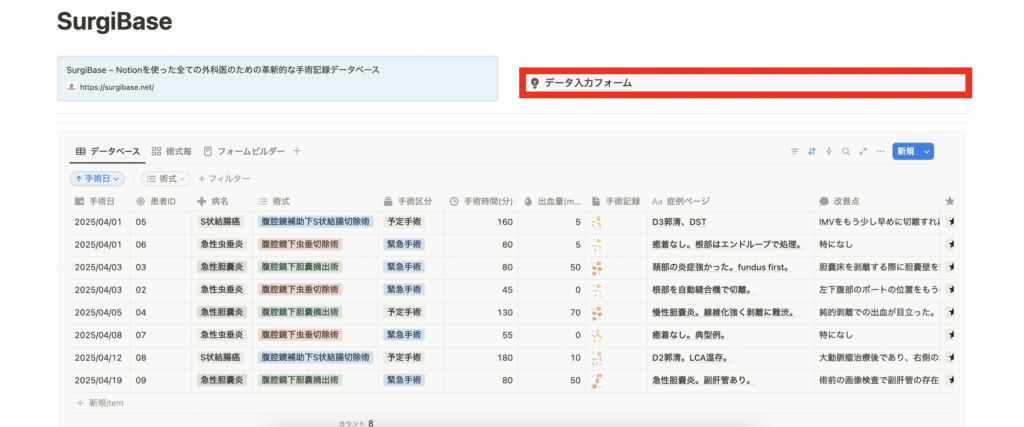Select 予定手術 tag in patient 04 row
This screenshot has height=427, width=1024.
click(x=404, y=312)
